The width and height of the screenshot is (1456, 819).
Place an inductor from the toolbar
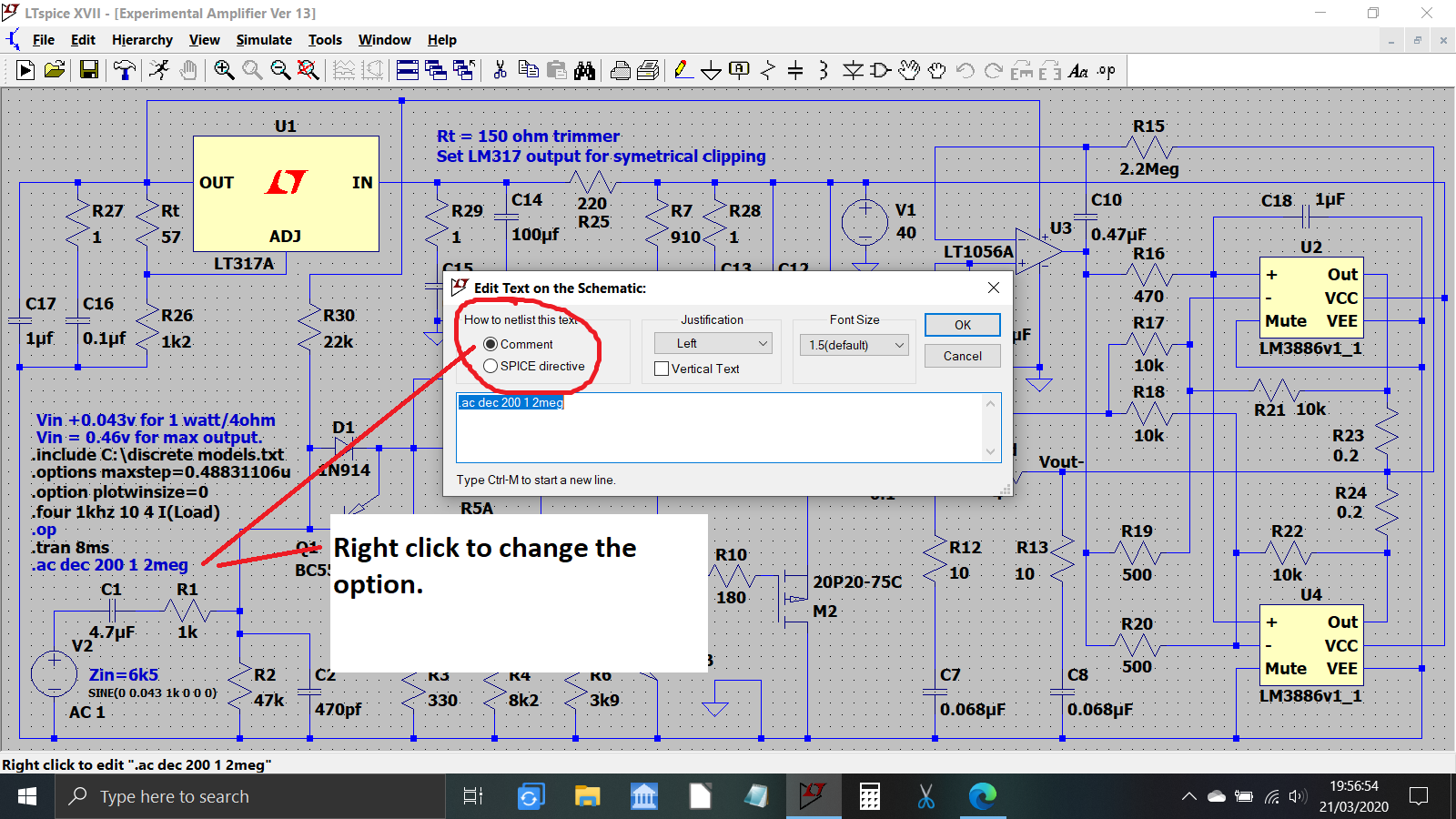pos(824,70)
